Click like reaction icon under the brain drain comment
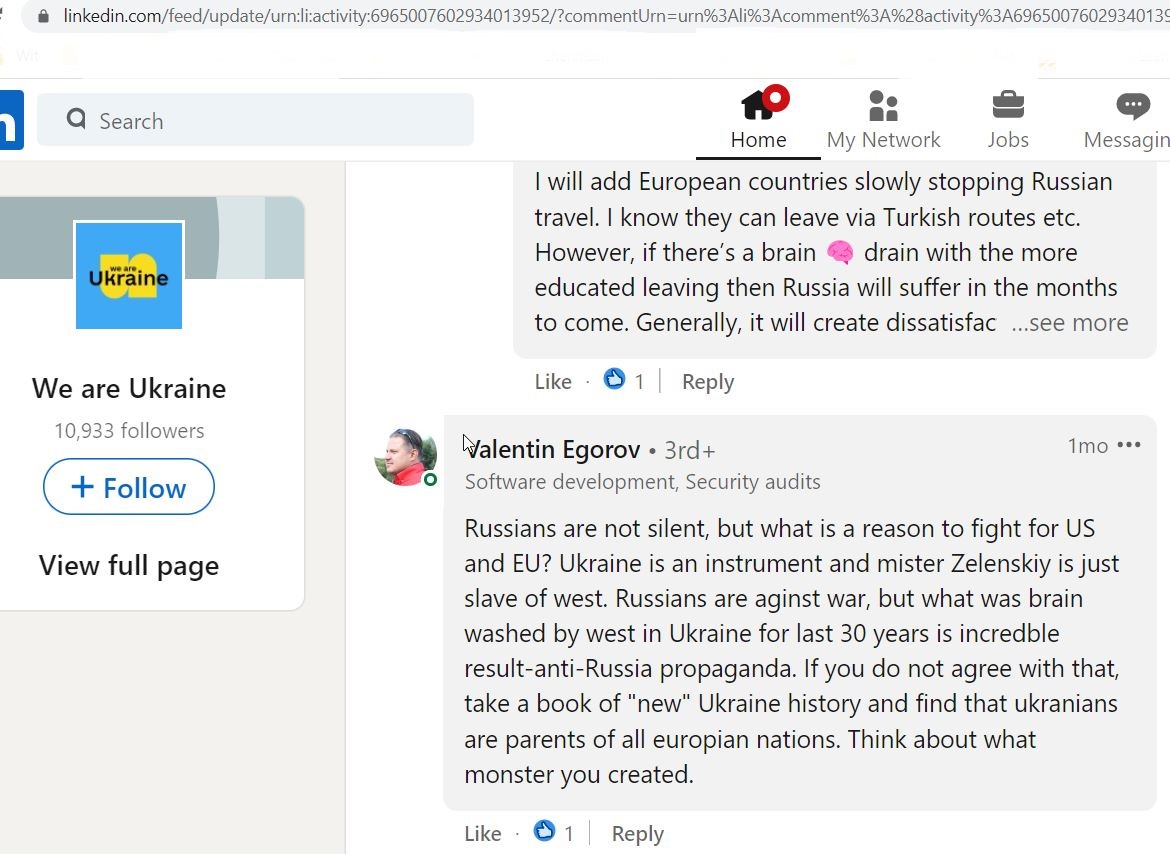This screenshot has height=854, width=1170. (x=614, y=379)
